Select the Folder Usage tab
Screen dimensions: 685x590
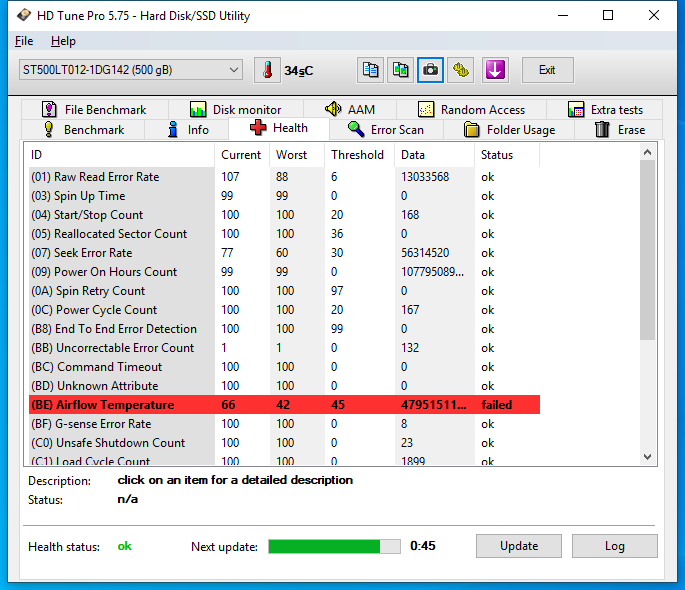pos(509,130)
